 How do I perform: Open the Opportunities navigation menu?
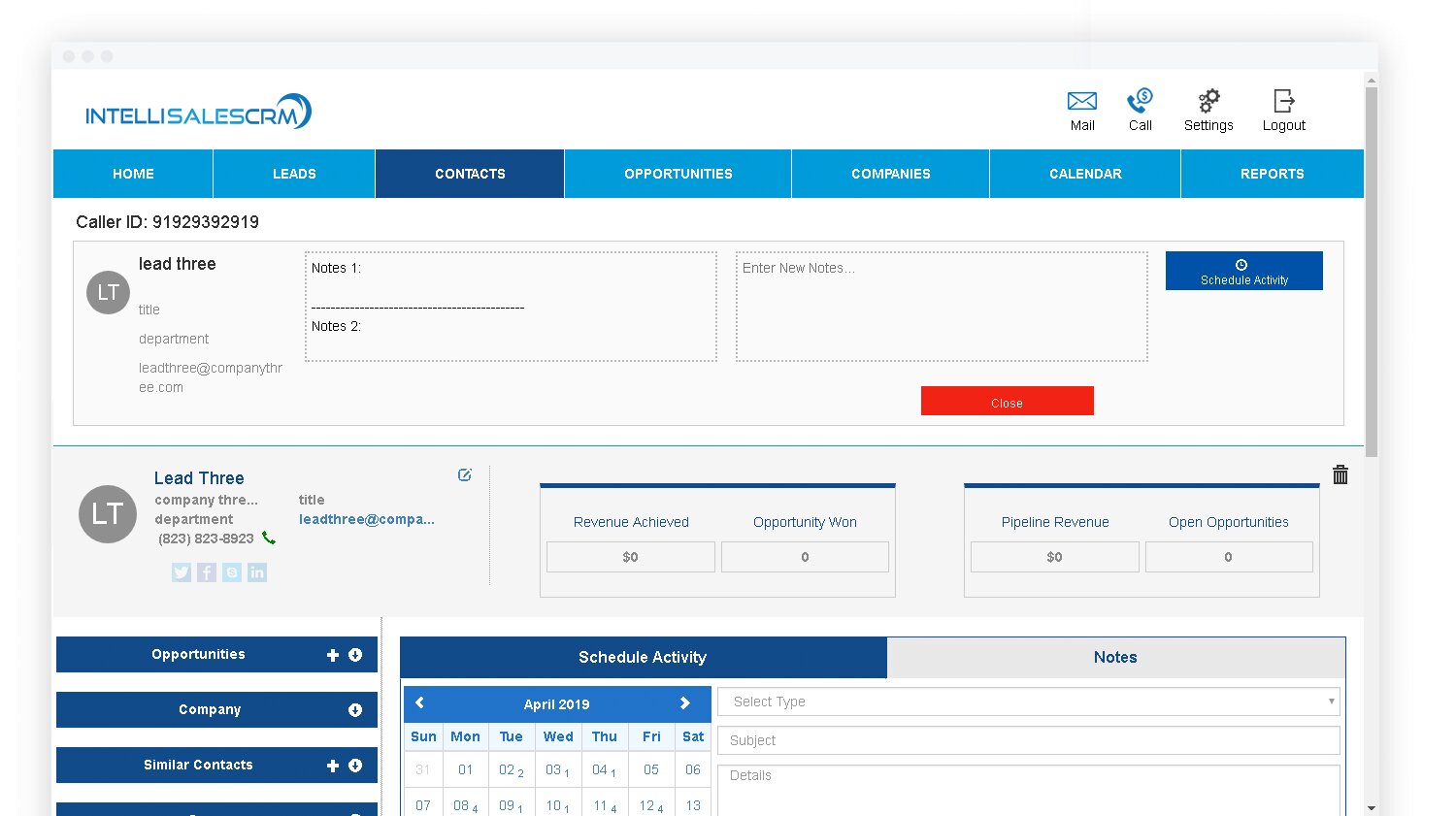[678, 174]
